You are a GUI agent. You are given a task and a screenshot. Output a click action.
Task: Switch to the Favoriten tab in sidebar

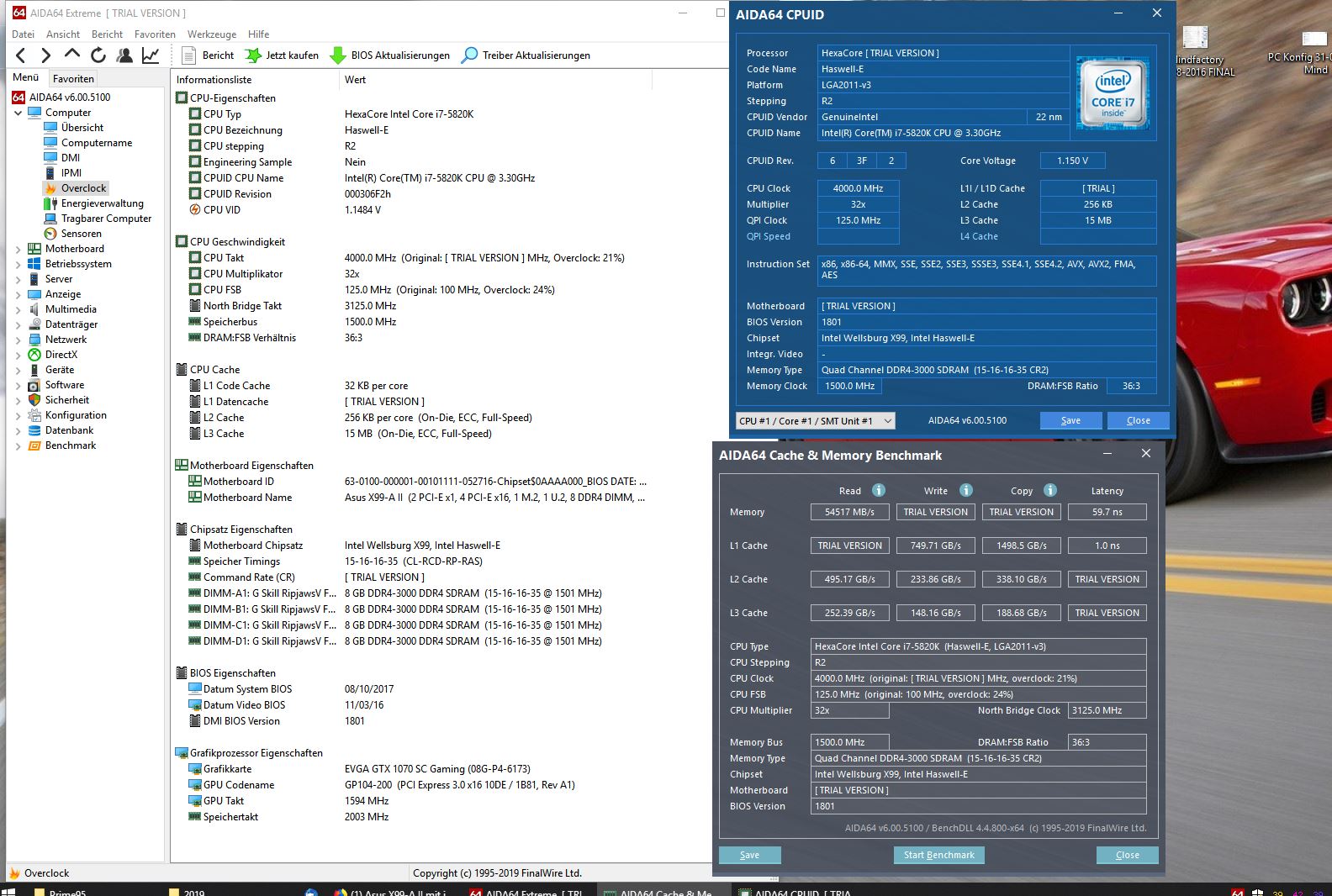click(x=73, y=78)
